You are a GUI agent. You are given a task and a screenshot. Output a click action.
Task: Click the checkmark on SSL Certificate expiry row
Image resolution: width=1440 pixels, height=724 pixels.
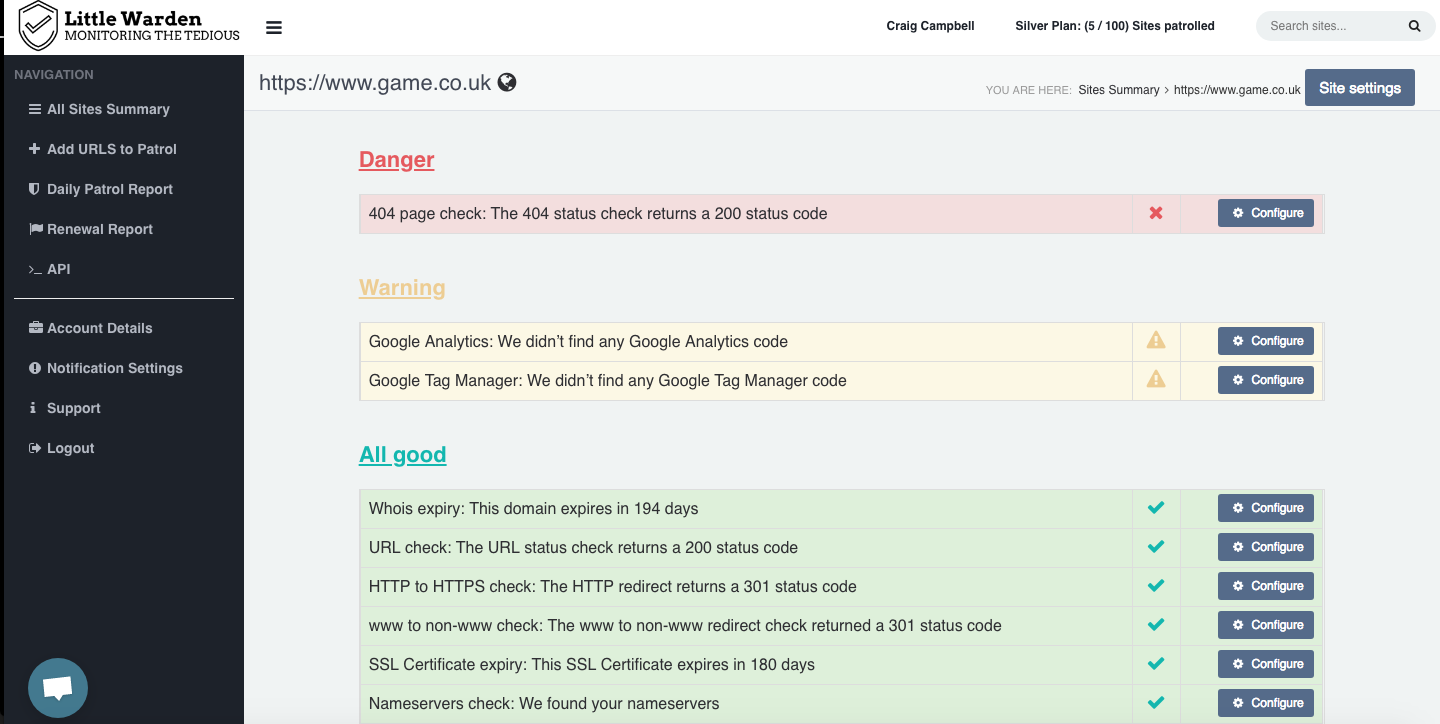click(1156, 664)
